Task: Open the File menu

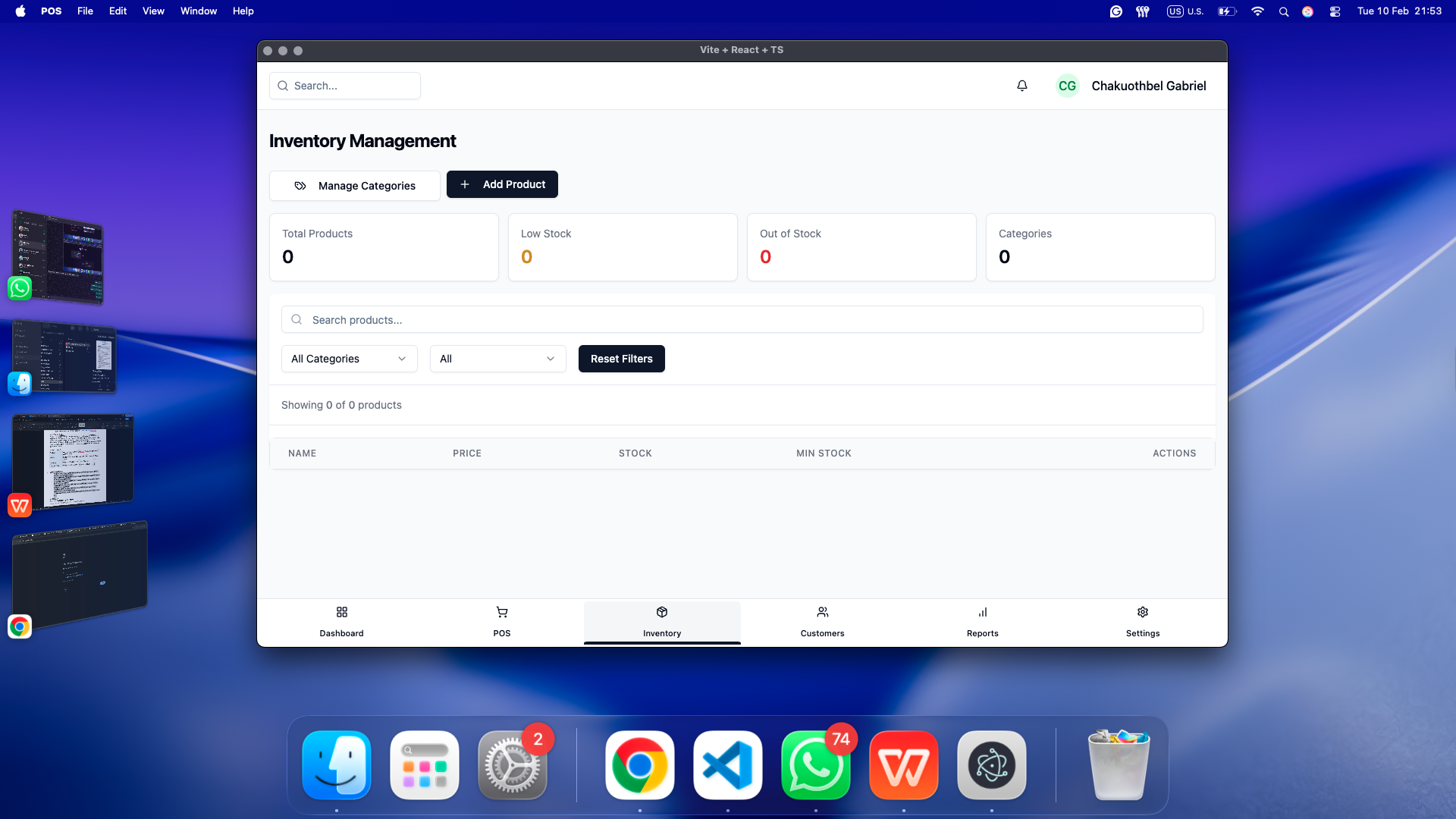Action: 85,11
